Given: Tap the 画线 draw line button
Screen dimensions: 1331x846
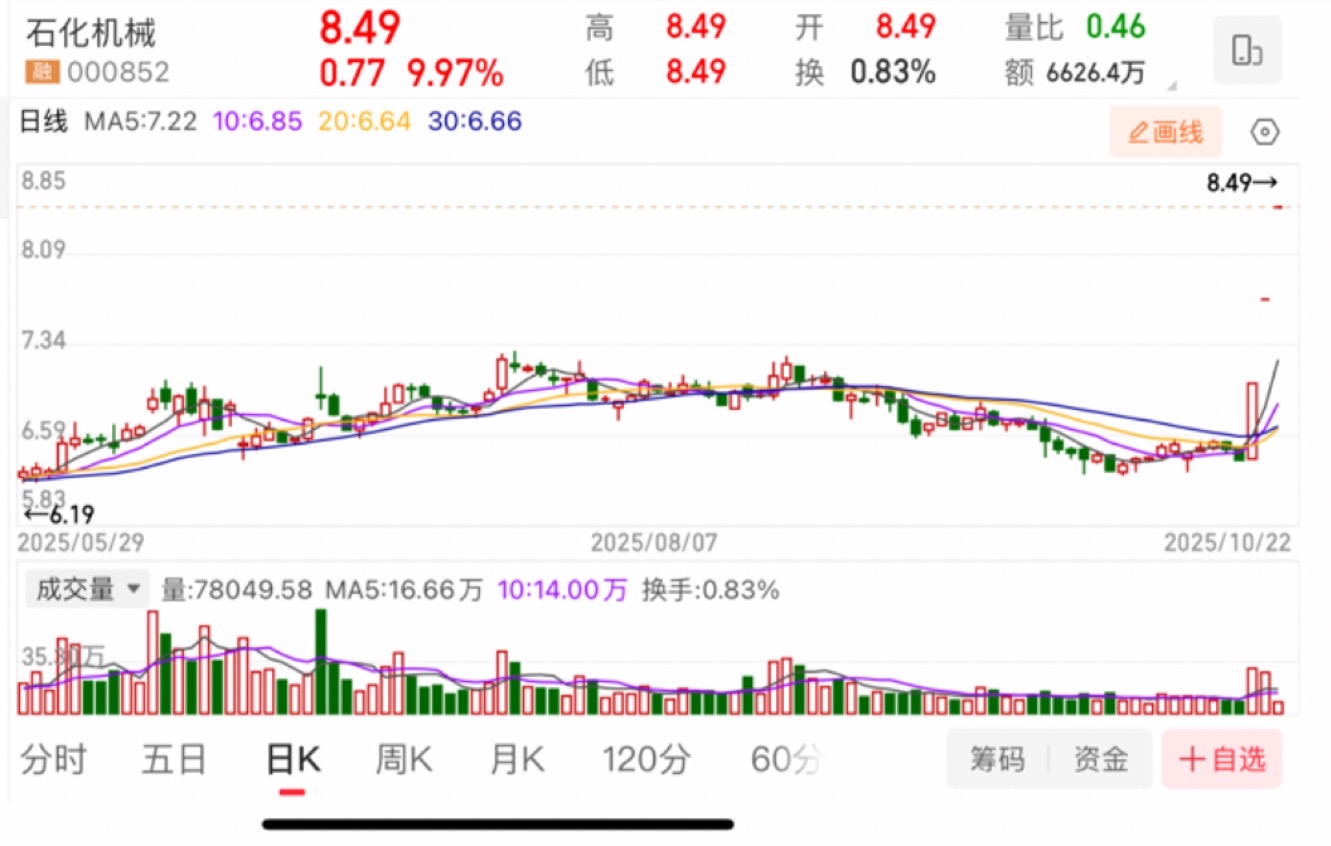Looking at the screenshot, I should [1165, 132].
